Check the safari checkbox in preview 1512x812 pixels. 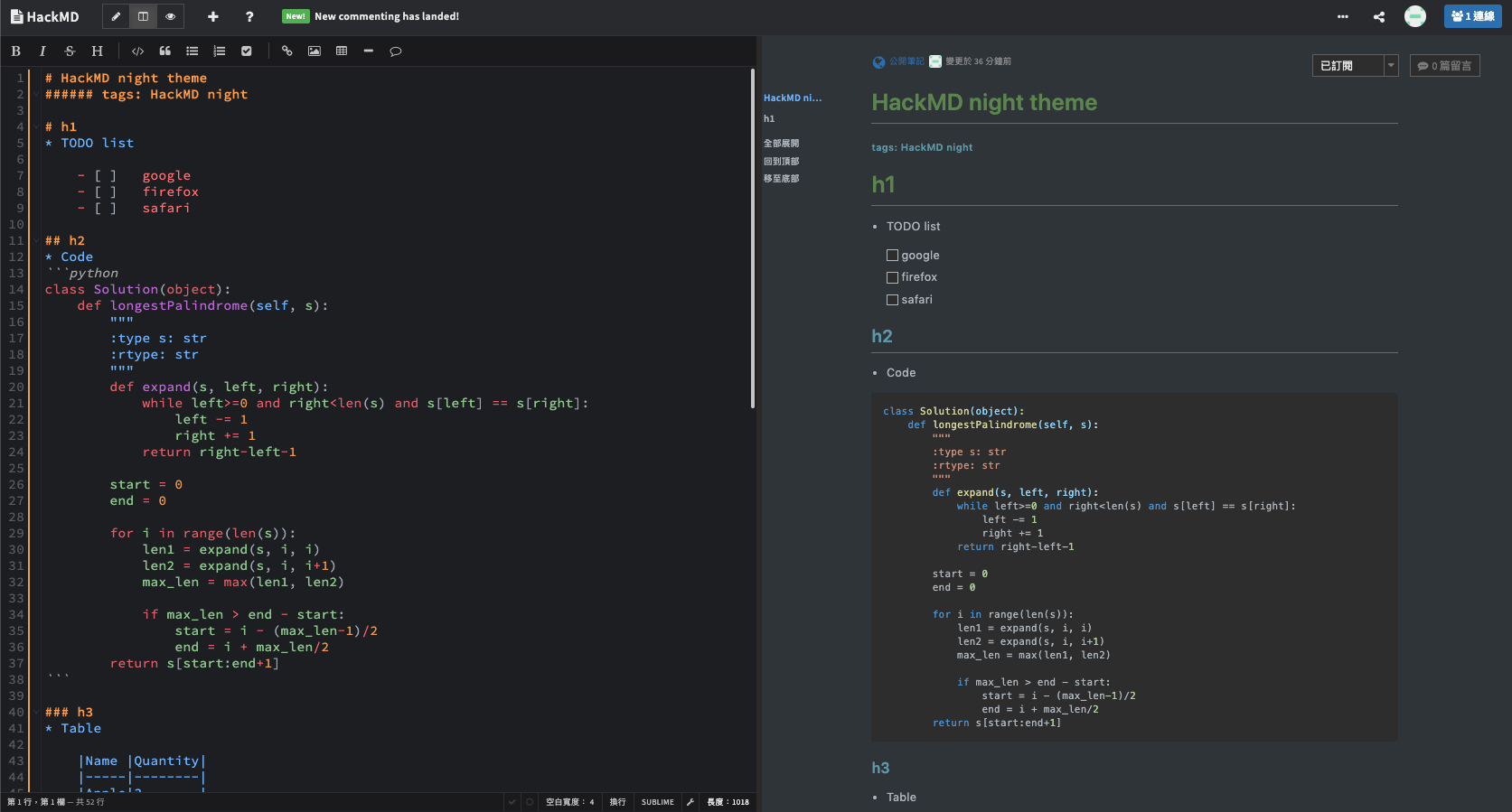click(x=892, y=300)
